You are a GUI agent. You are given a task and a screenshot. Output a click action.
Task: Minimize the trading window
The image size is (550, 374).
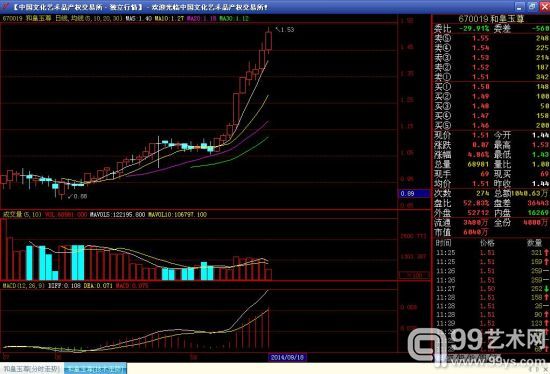519,6
